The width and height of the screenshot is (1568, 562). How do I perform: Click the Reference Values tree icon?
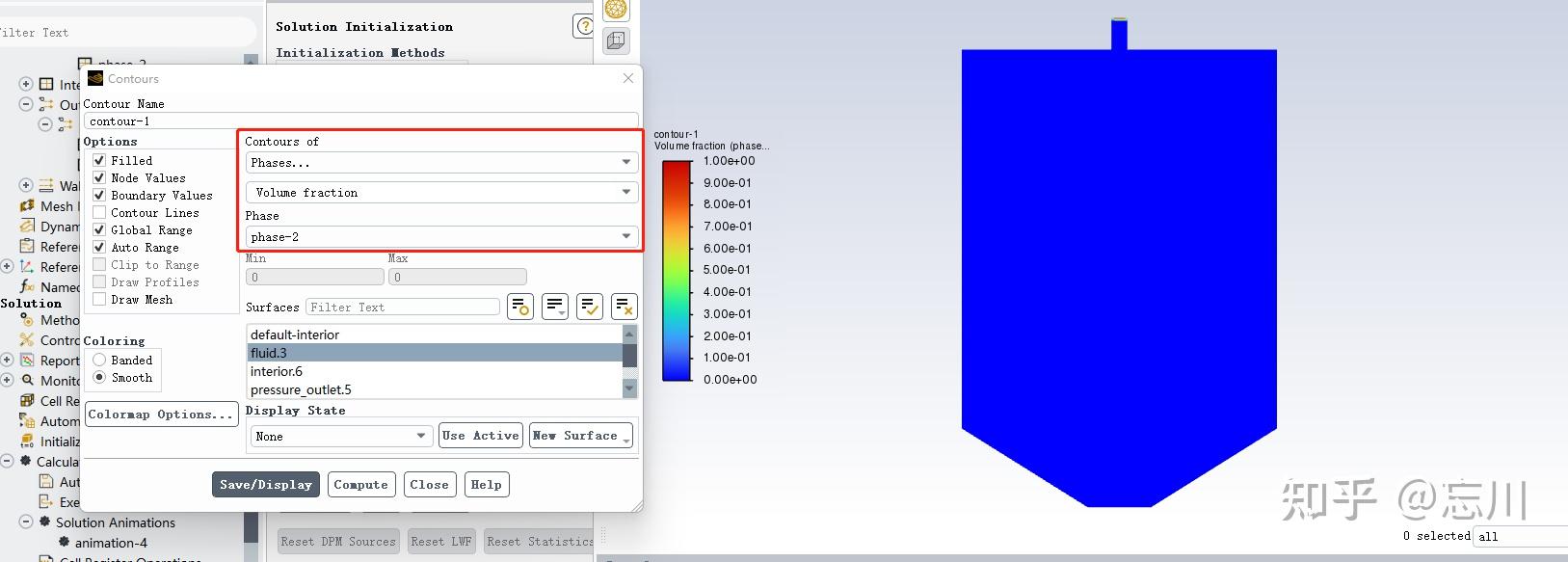(27, 246)
